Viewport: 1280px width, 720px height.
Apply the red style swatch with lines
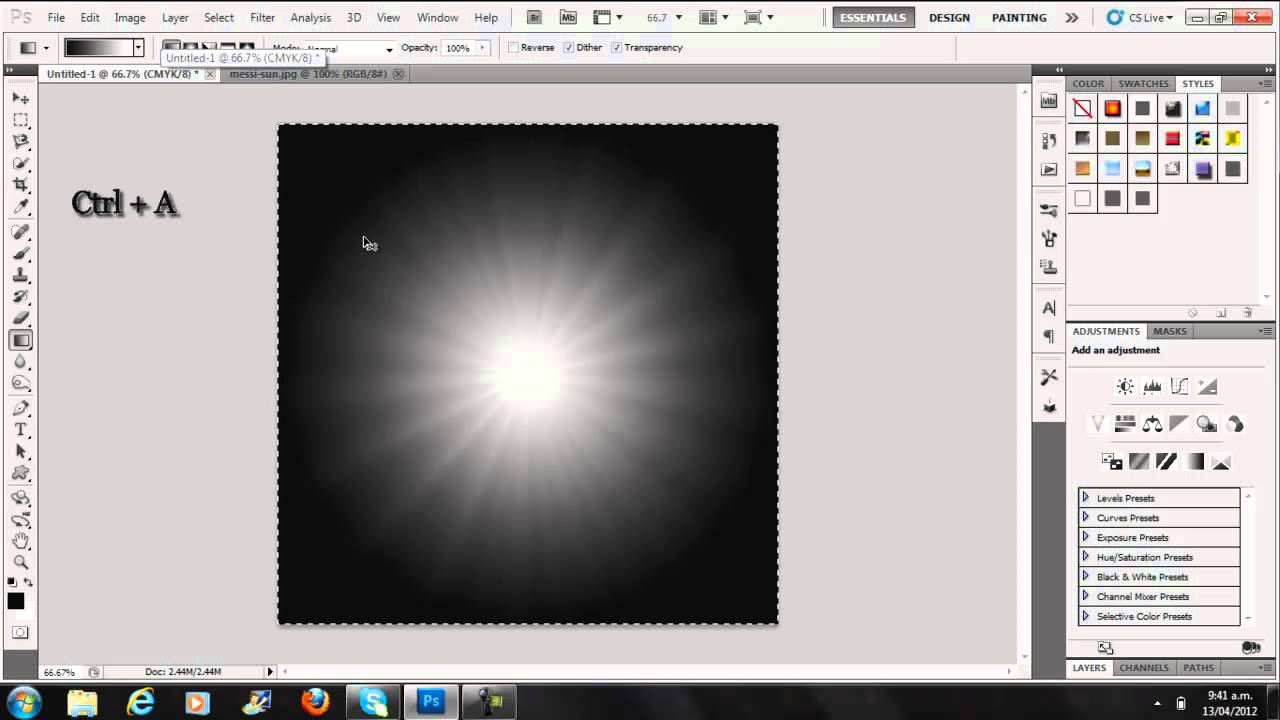[x=1173, y=138]
